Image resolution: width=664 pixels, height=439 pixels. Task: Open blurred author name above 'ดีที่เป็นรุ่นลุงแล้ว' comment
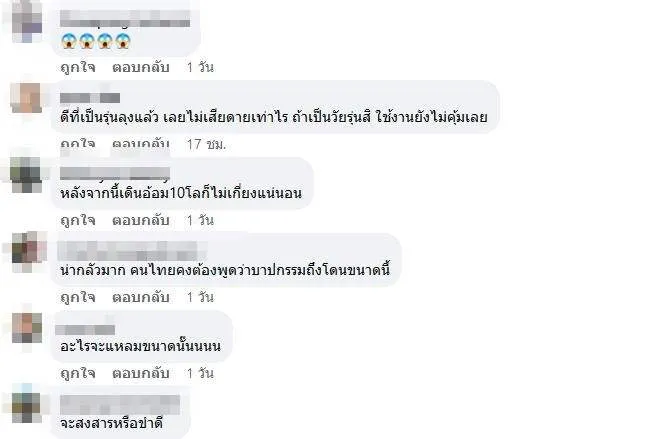click(x=90, y=98)
